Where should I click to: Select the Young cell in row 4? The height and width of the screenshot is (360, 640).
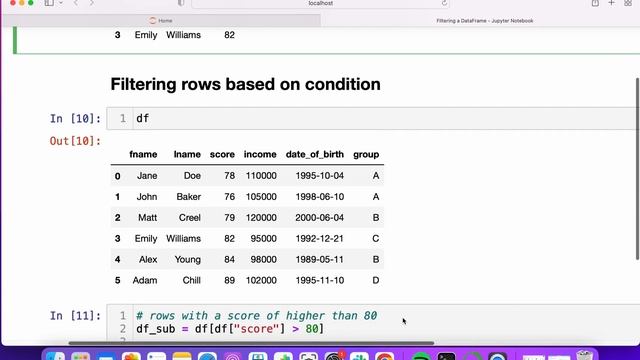pyautogui.click(x=188, y=259)
